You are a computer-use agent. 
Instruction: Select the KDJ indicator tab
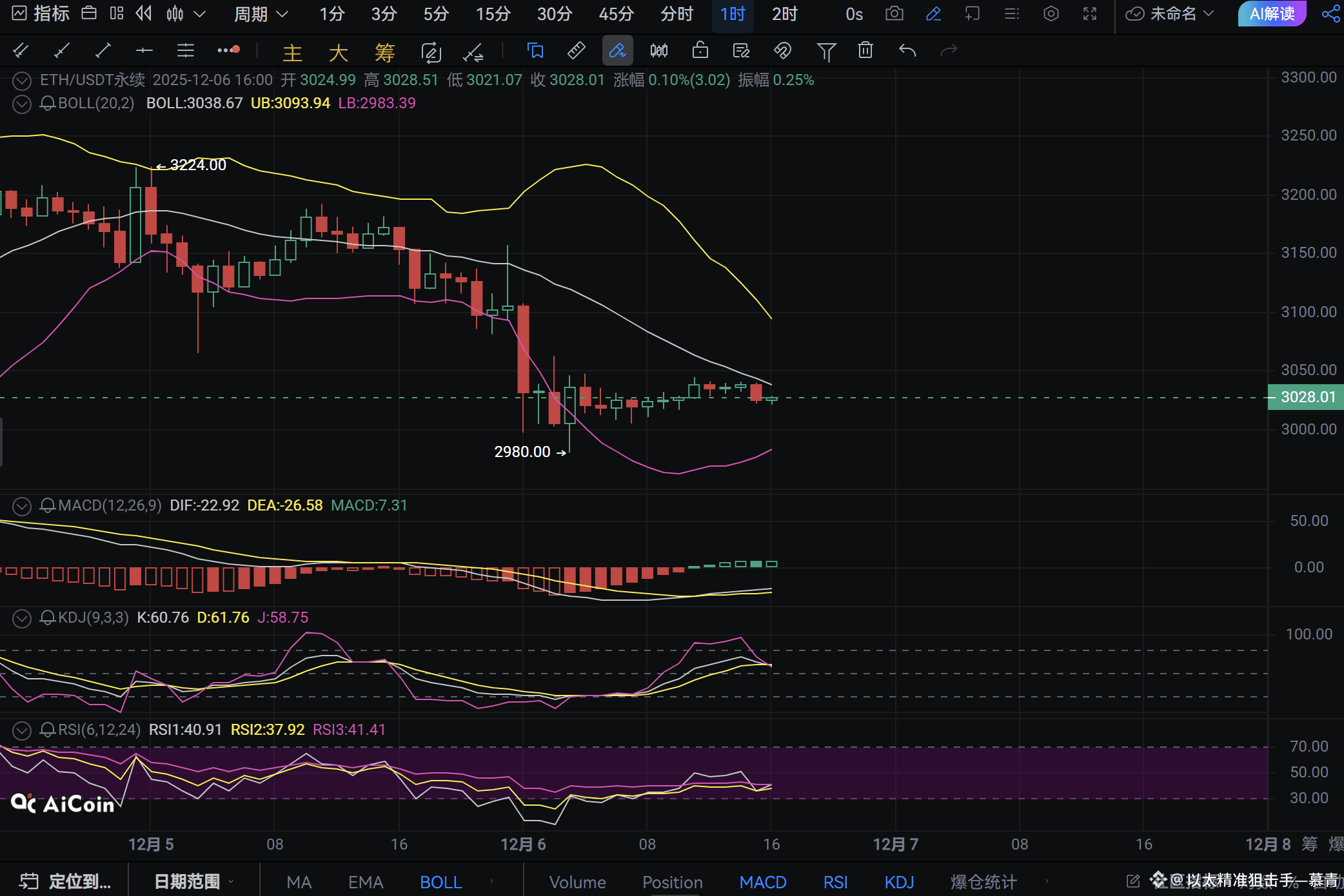[899, 882]
